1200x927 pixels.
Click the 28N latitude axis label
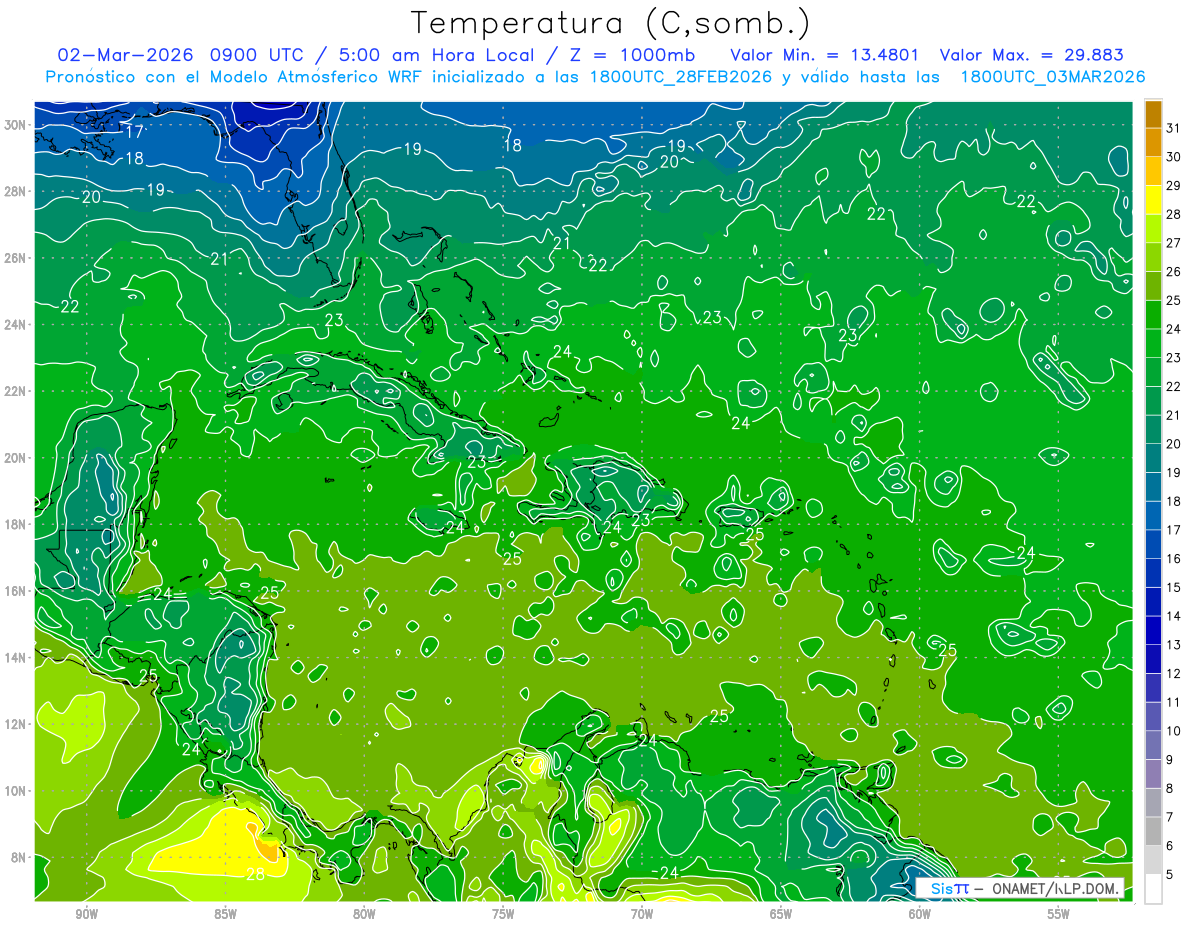16,191
